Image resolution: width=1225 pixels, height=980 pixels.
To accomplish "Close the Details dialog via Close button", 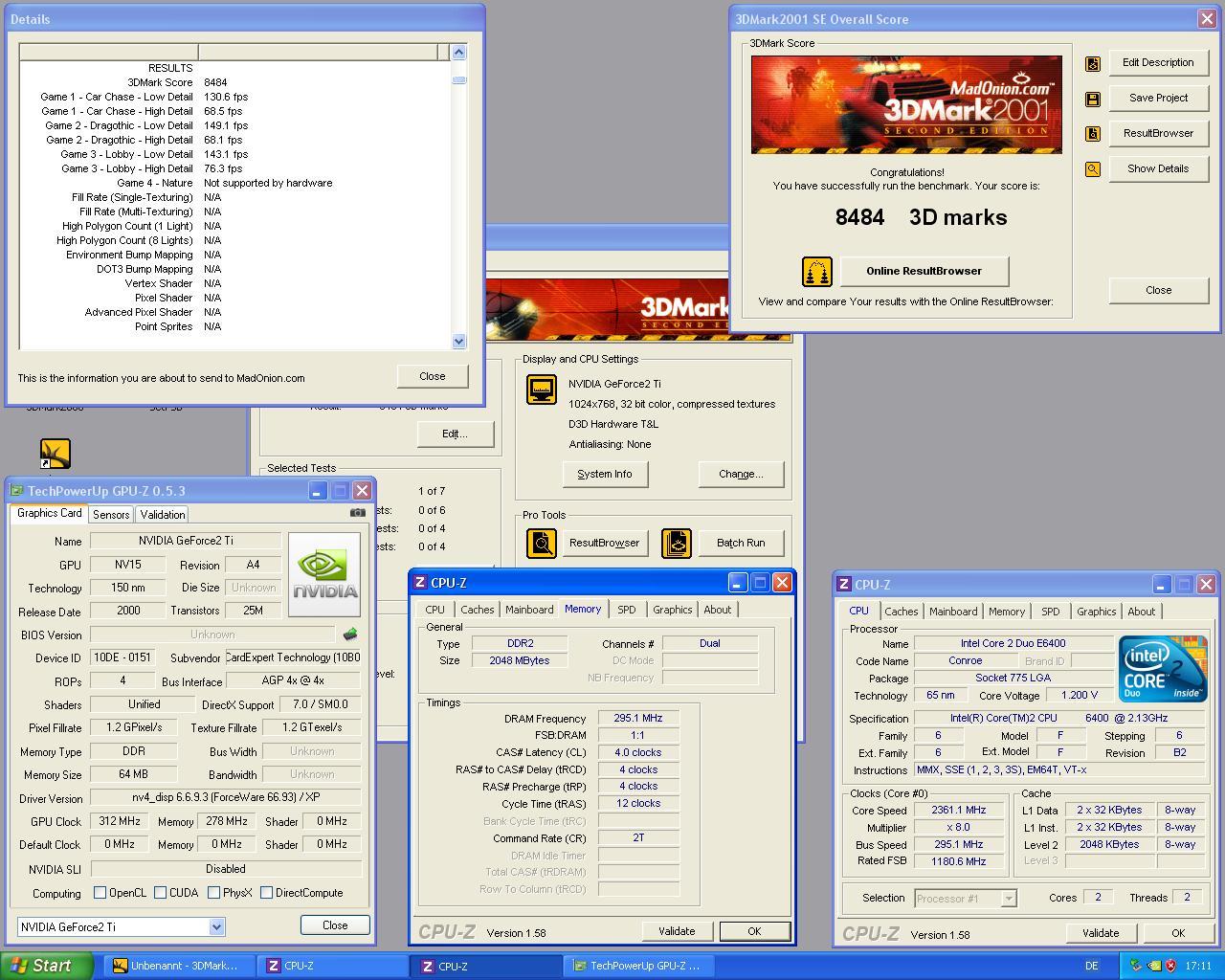I will point(433,376).
